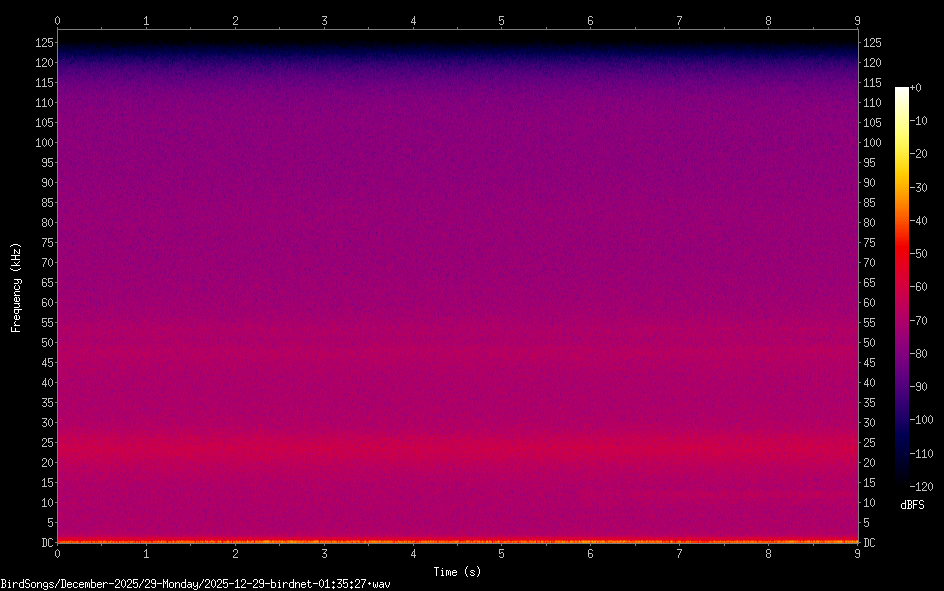
Task: Click the dBFS unit label under the colorbar
Action: pos(912,506)
